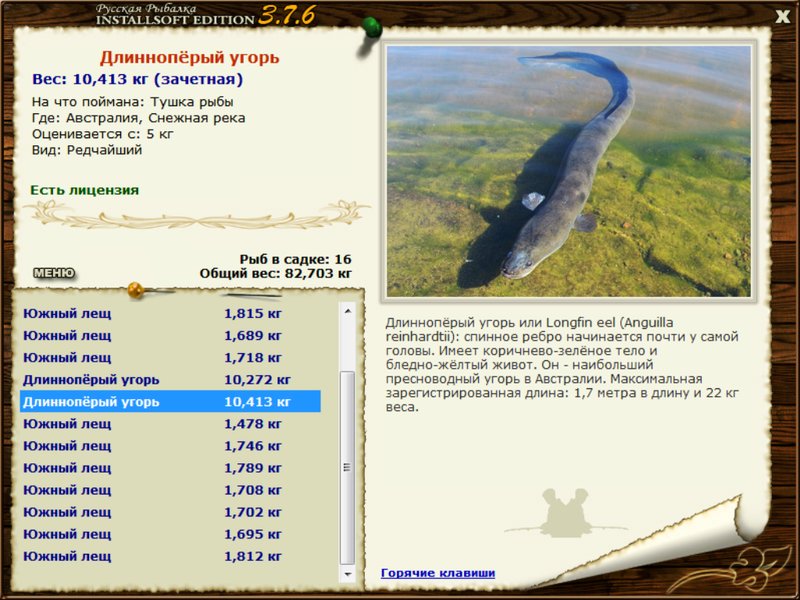Select Южный лещ 1,708 кг row

pos(170,490)
